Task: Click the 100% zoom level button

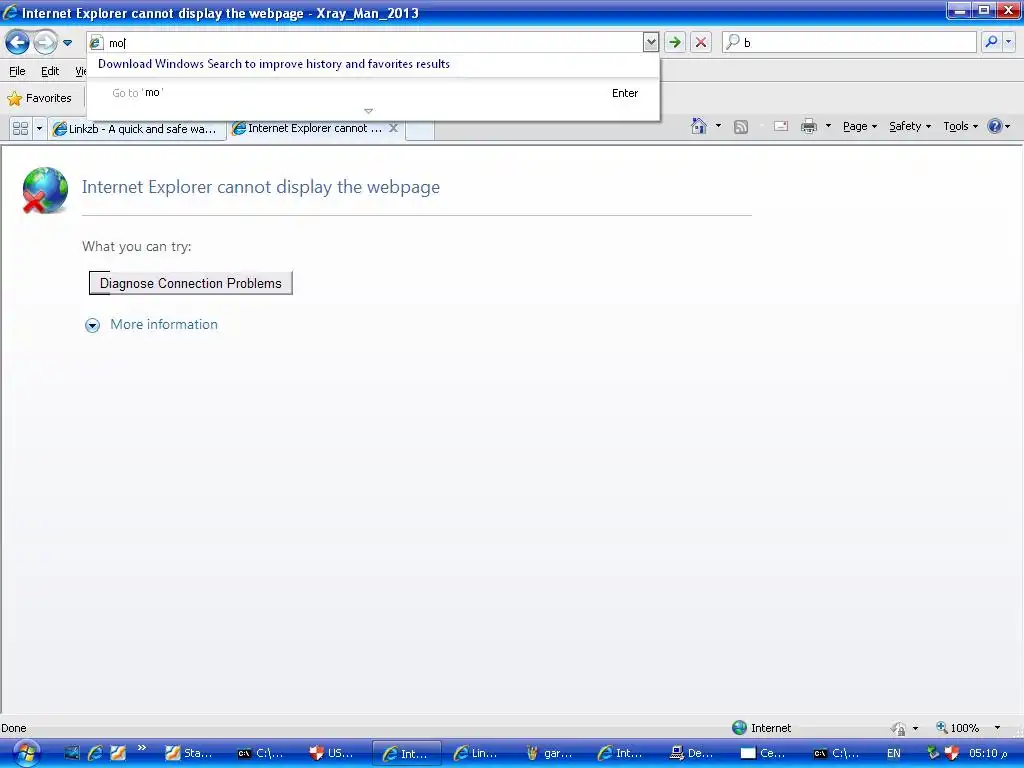Action: click(x=957, y=728)
